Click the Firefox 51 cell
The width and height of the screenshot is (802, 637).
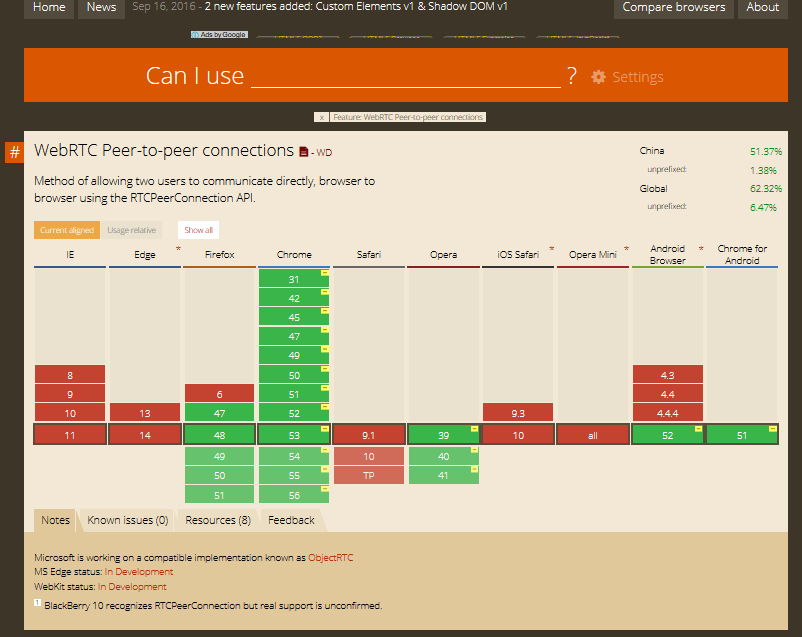point(219,495)
